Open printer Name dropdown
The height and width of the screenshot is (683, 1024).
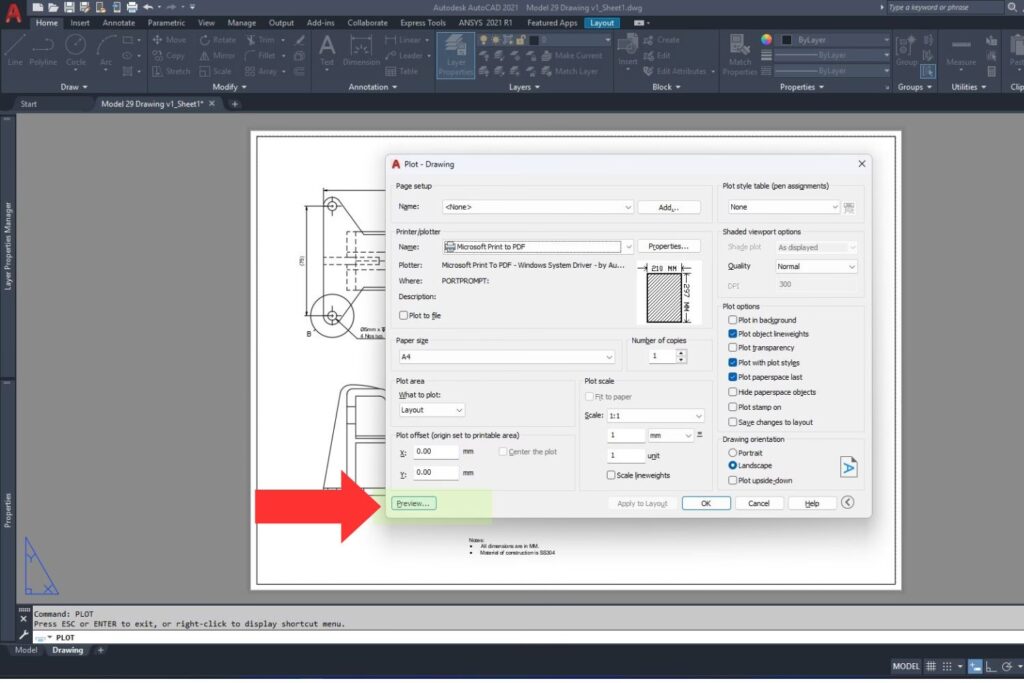point(537,247)
